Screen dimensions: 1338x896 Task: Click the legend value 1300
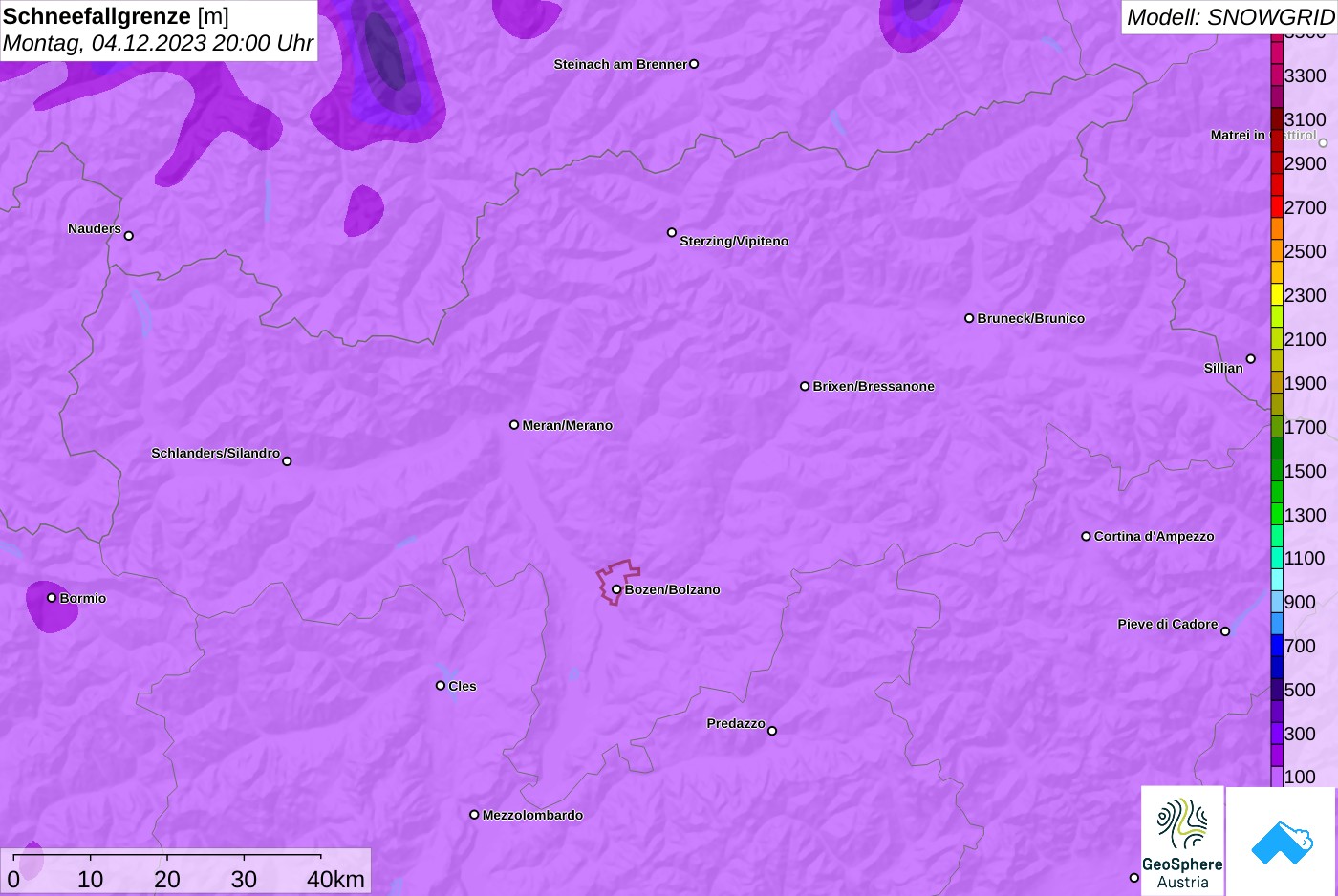pyautogui.click(x=1305, y=515)
